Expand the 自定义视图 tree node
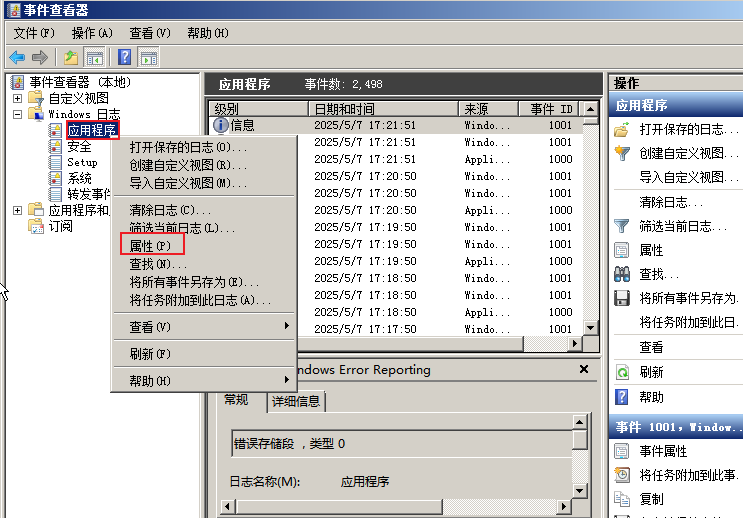 pos(18,99)
